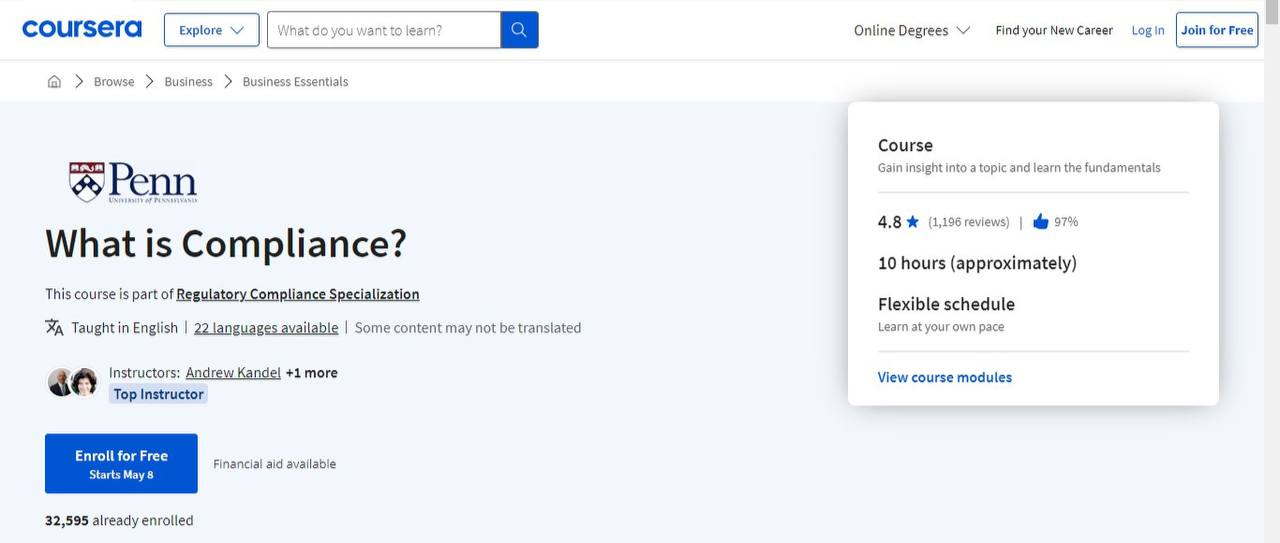The height and width of the screenshot is (543, 1280).
Task: Open instructor Andrew Kandel's profile
Action: 233,372
